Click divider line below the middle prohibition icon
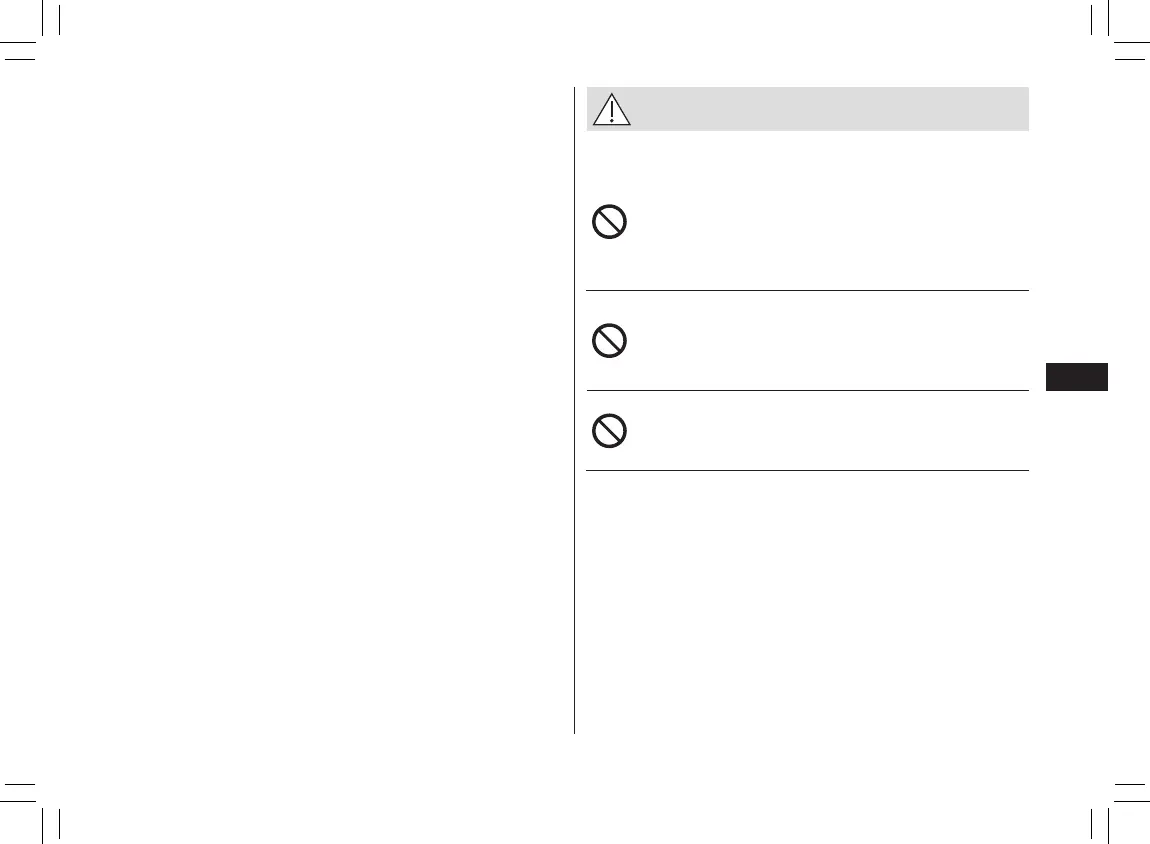The width and height of the screenshot is (1150, 844). pyautogui.click(x=806, y=391)
